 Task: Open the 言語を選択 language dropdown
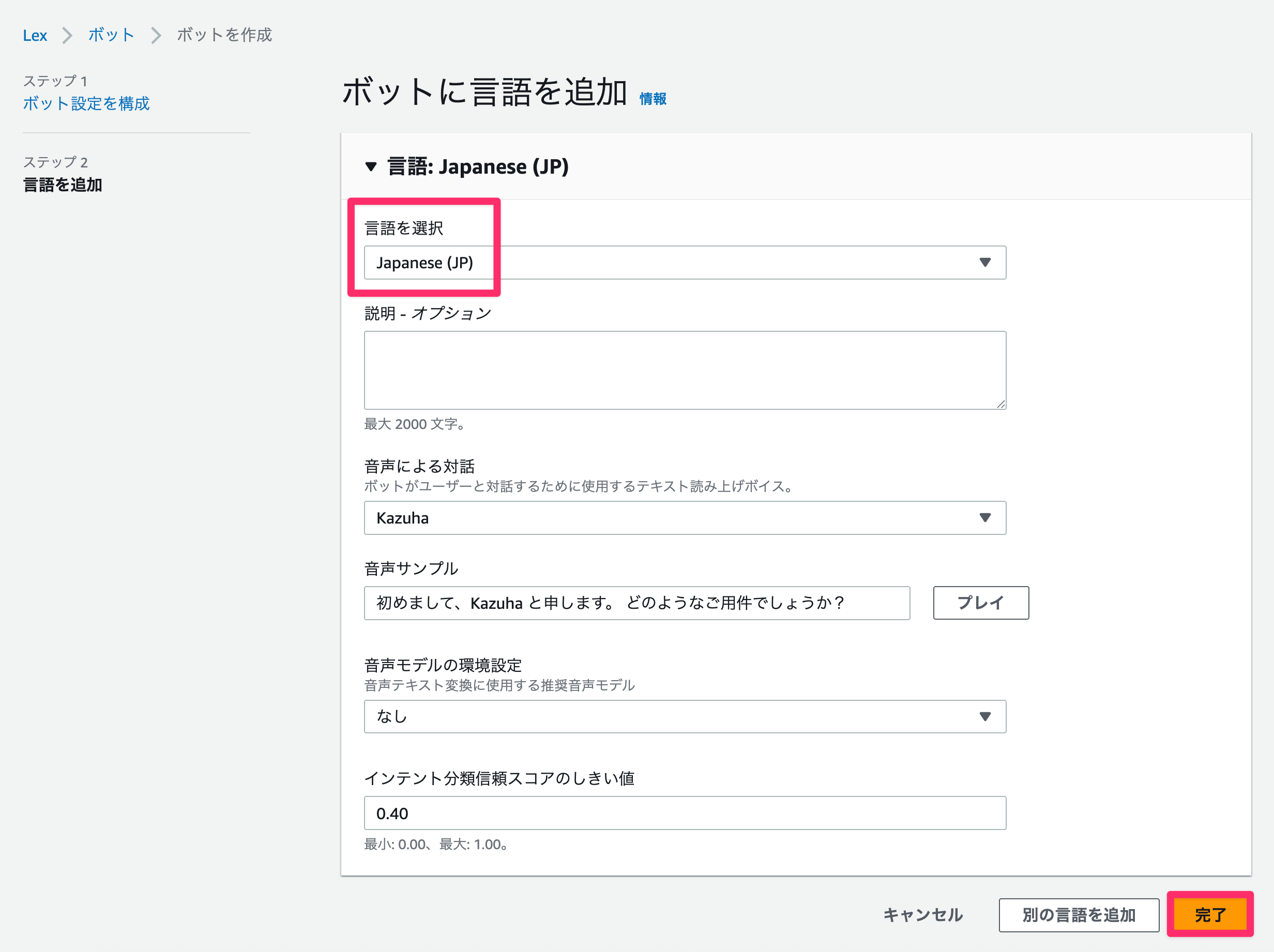[684, 263]
